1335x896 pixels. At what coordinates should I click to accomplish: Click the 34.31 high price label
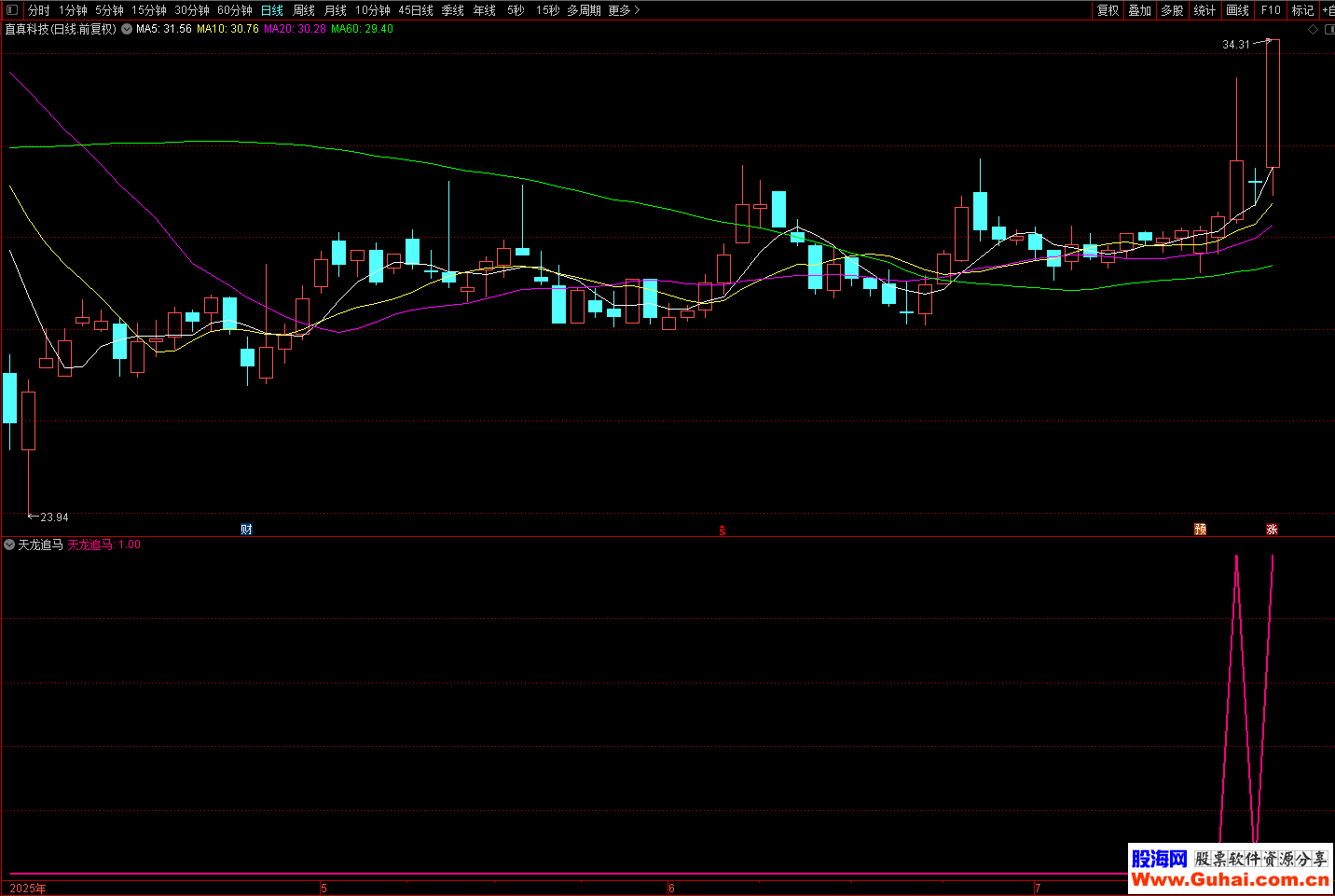tap(1236, 45)
